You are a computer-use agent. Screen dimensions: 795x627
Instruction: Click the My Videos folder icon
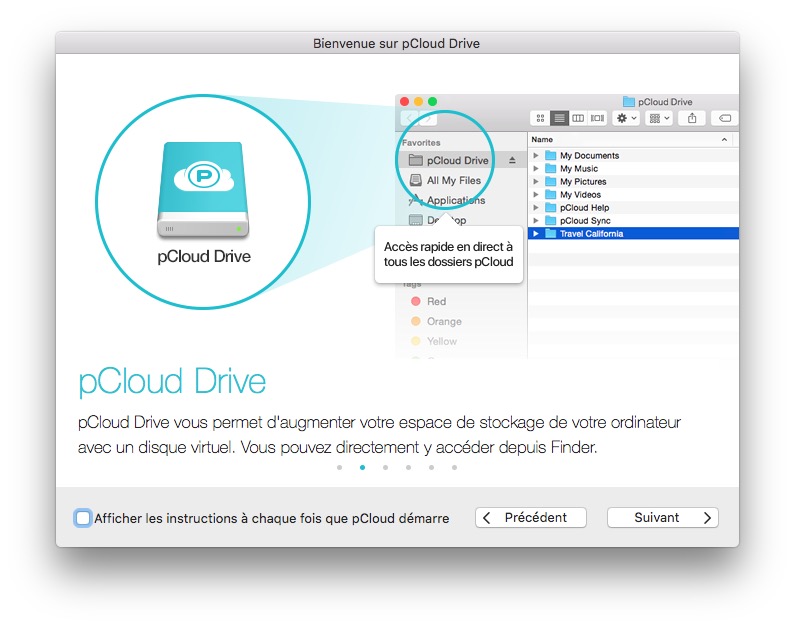pos(550,194)
